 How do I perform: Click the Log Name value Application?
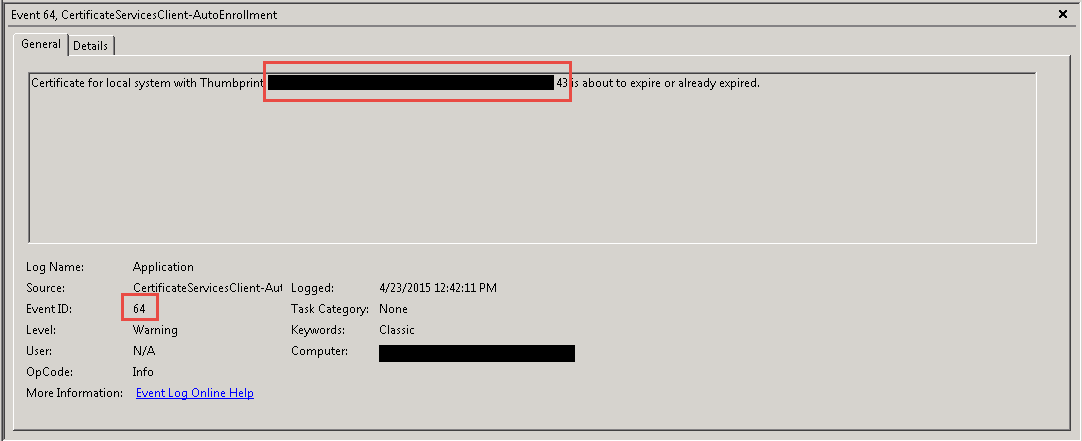163,267
